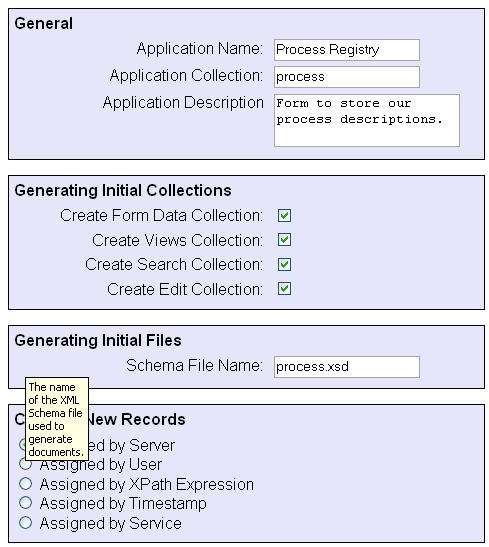This screenshot has height=547, width=489.
Task: Toggle the Create Search Collection checkbox
Action: pos(284,264)
